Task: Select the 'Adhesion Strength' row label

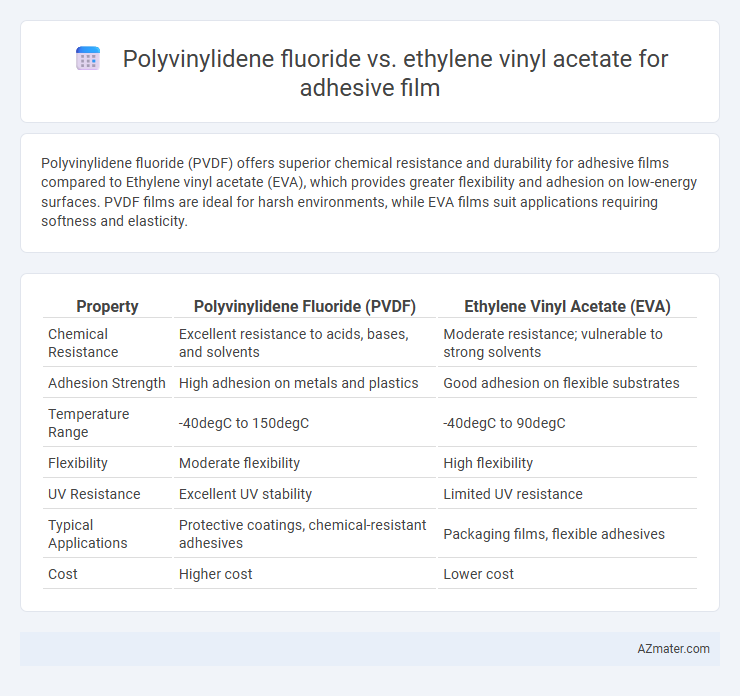Action: 107,383
